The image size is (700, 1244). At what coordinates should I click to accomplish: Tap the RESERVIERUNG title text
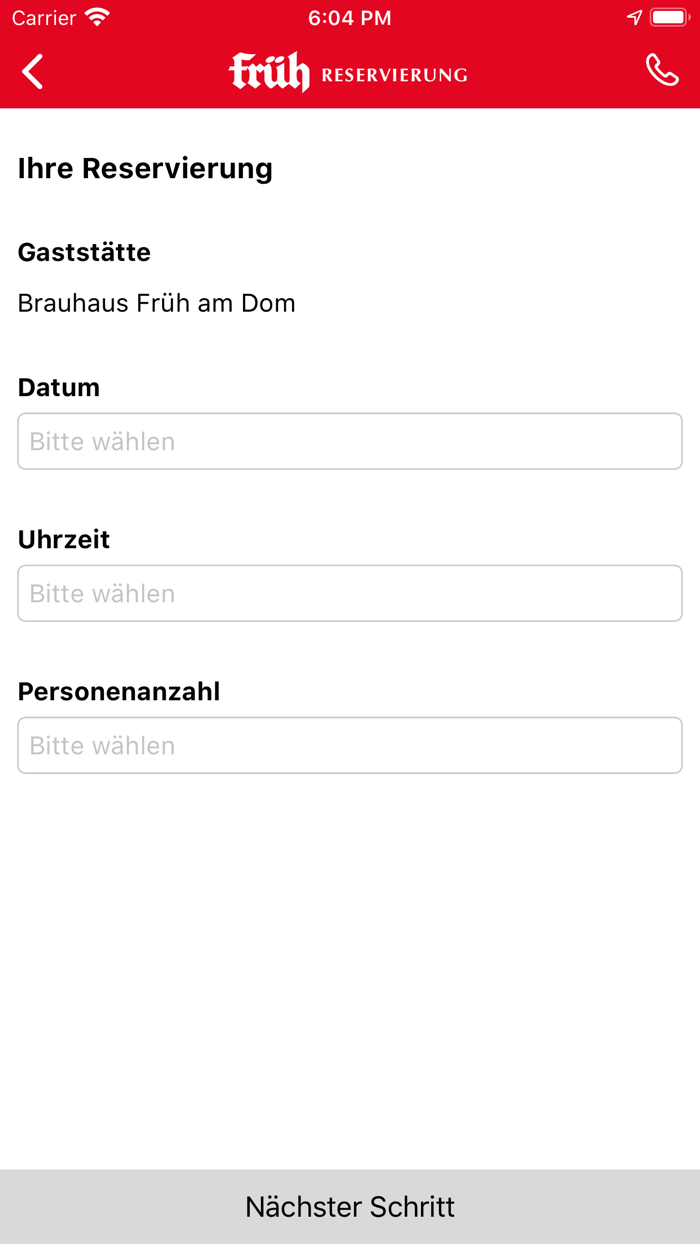pyautogui.click(x=394, y=74)
